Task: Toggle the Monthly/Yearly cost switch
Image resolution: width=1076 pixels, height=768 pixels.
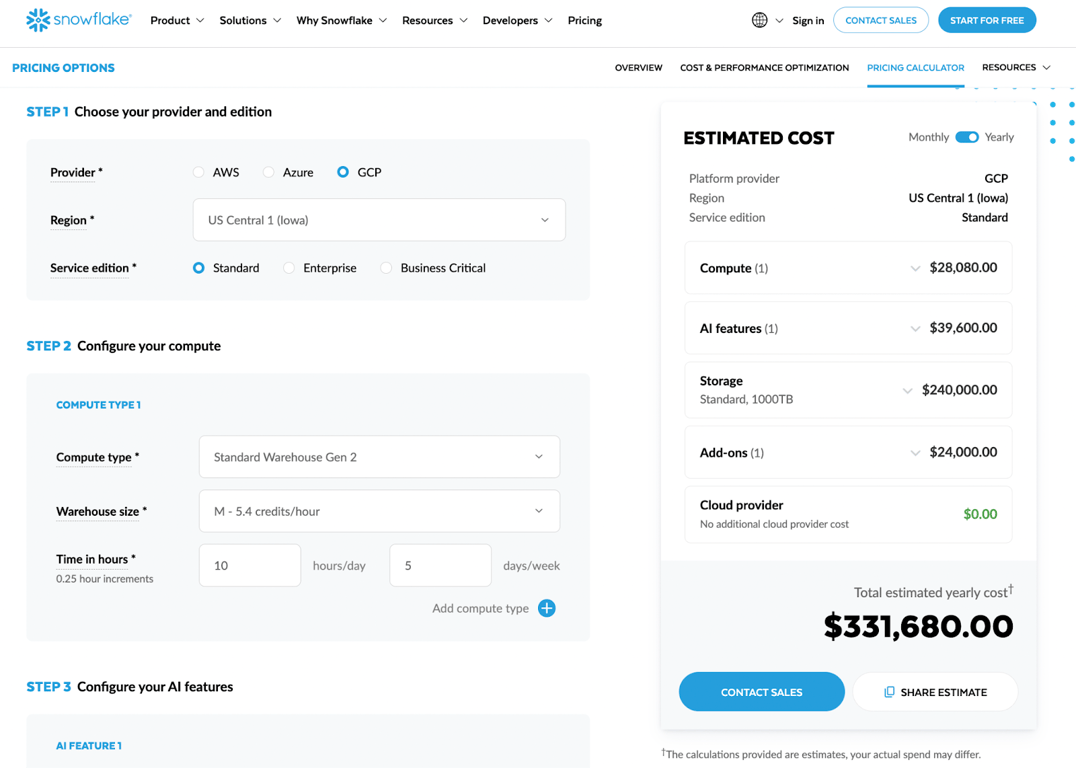Action: (967, 137)
